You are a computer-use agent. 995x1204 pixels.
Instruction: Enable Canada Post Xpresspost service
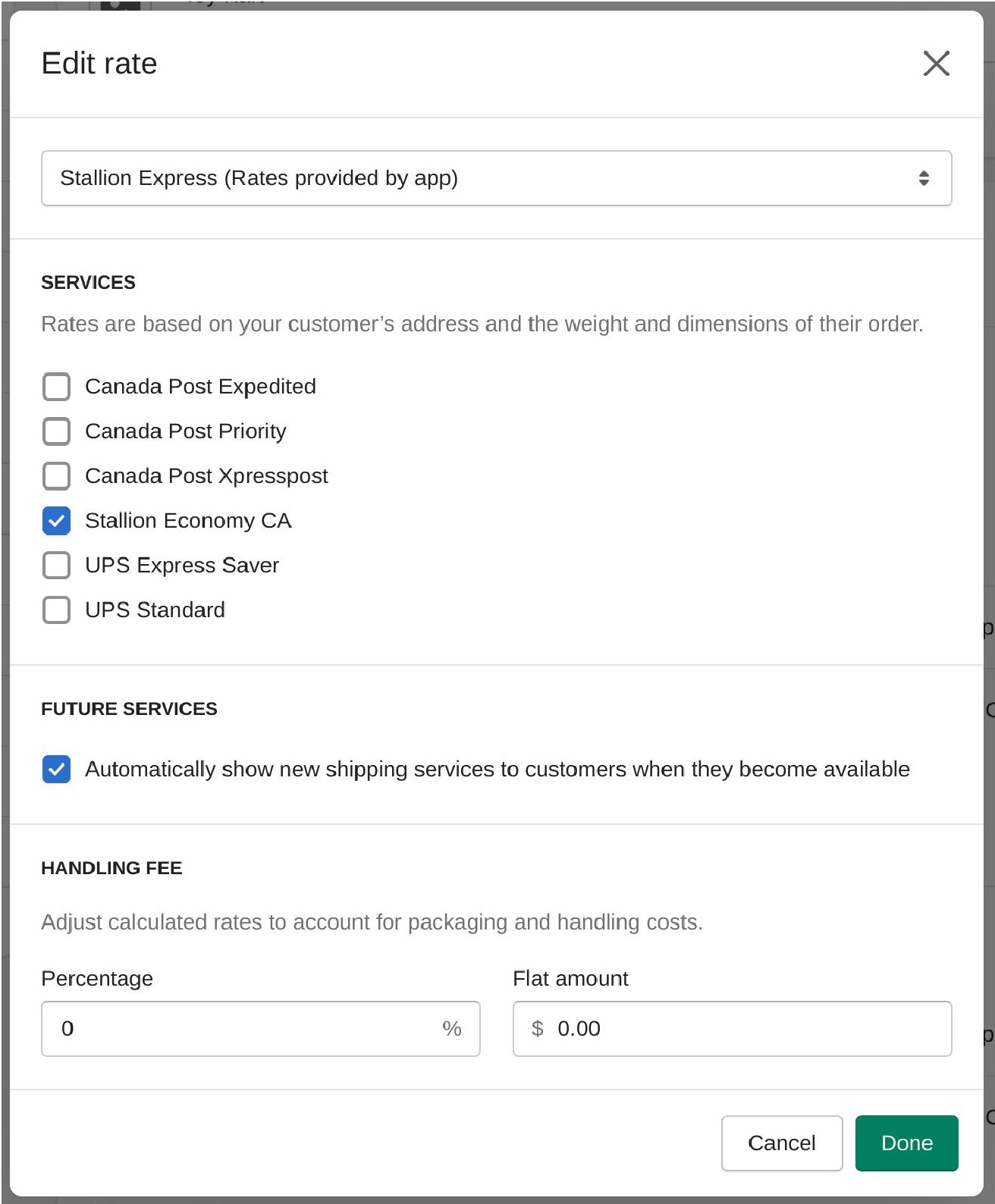click(x=57, y=476)
